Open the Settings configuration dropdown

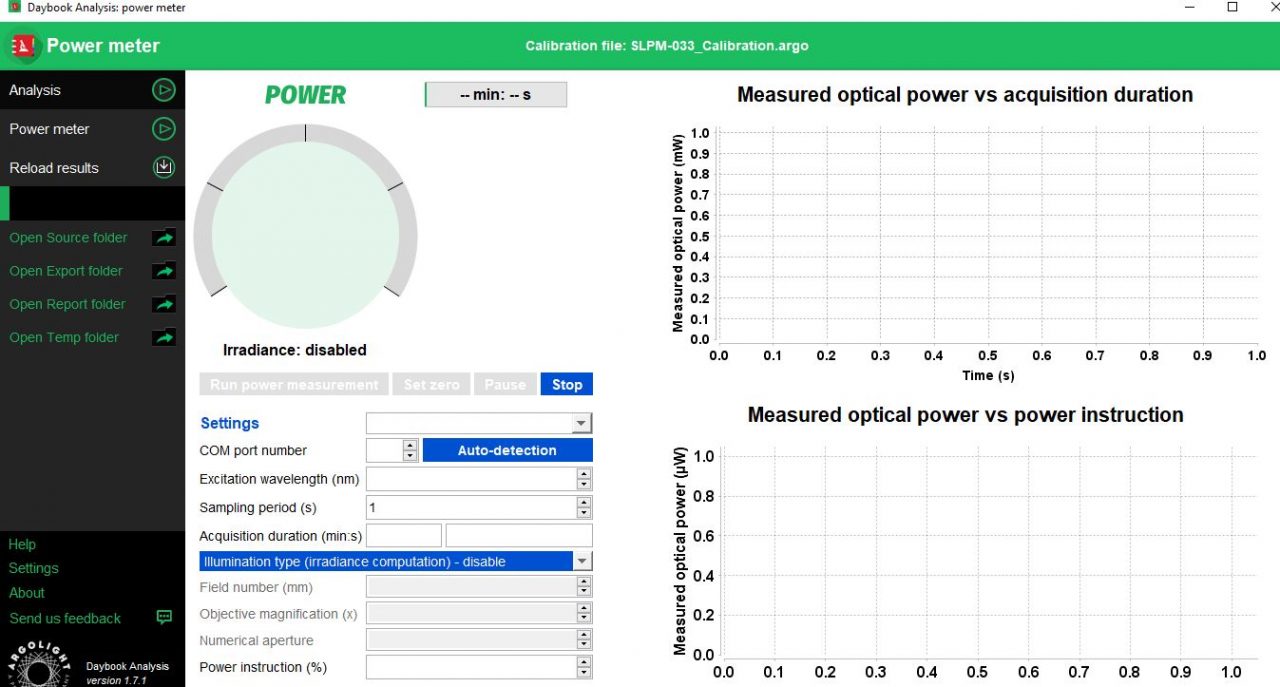pyautogui.click(x=582, y=422)
